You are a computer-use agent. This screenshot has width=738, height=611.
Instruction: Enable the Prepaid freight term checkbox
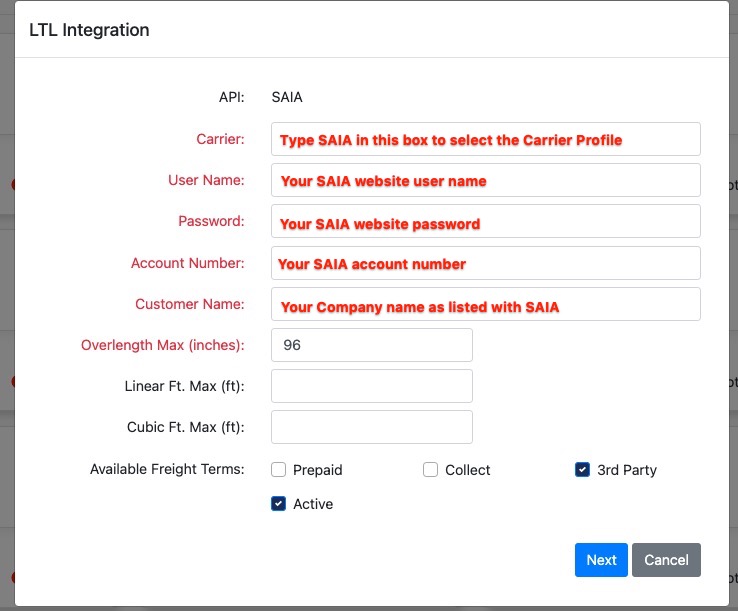(x=278, y=470)
